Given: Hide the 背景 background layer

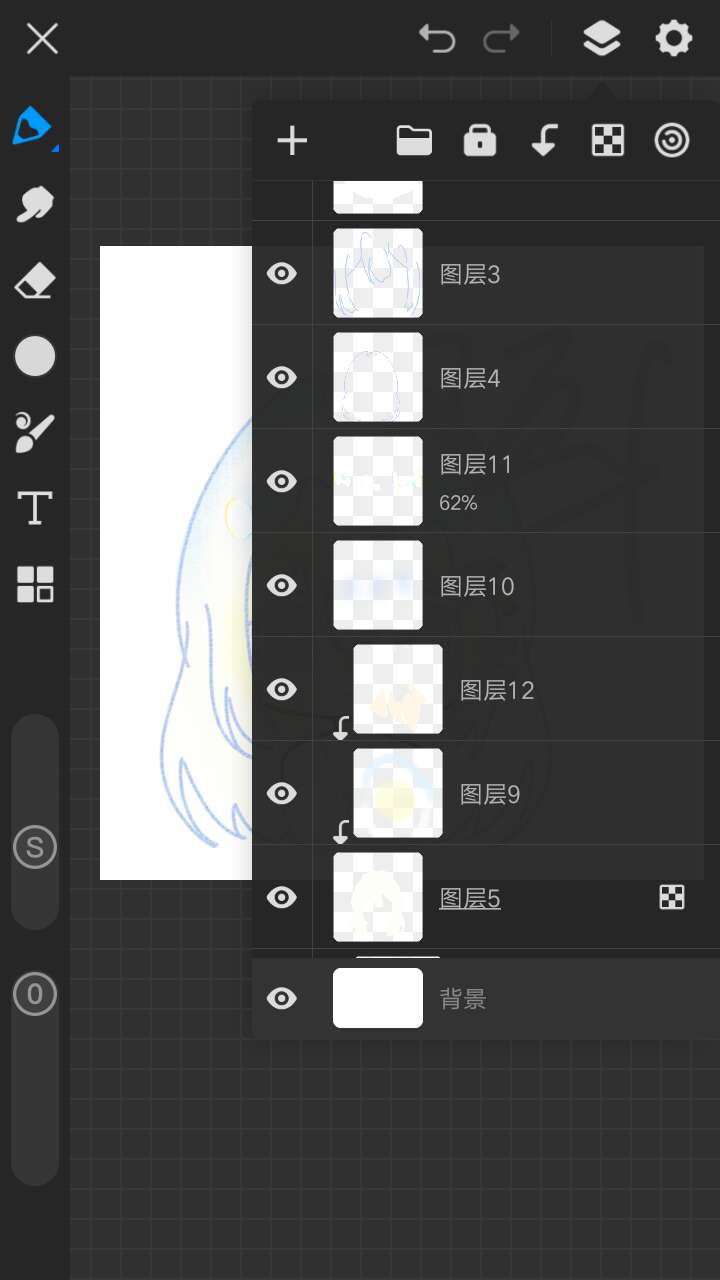Looking at the screenshot, I should tap(282, 998).
